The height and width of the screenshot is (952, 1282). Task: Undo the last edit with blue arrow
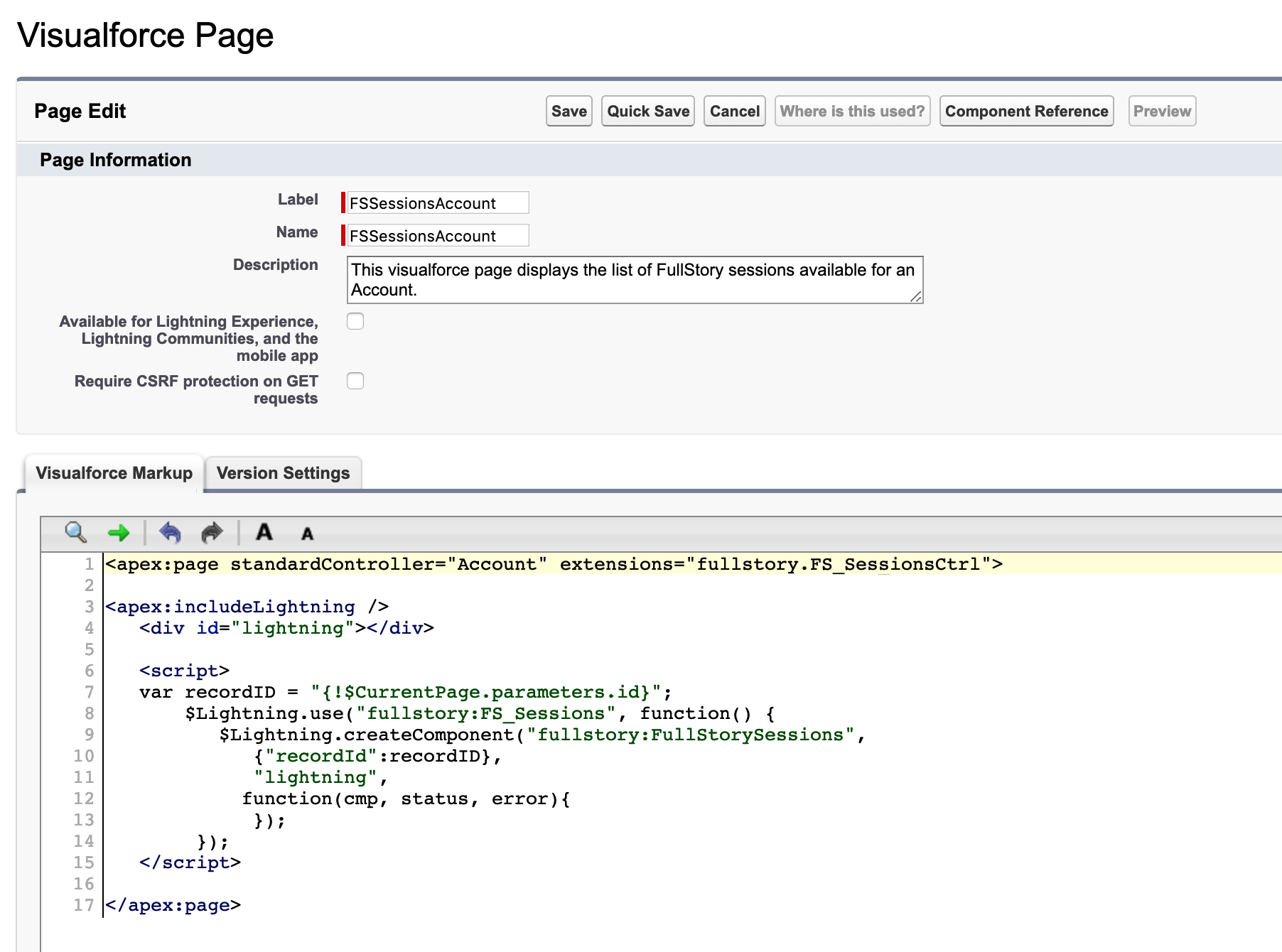pos(170,532)
